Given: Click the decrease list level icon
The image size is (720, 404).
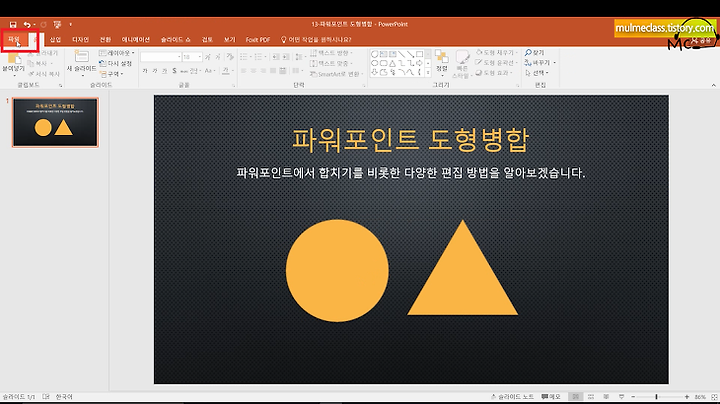Looking at the screenshot, I should (276, 56).
